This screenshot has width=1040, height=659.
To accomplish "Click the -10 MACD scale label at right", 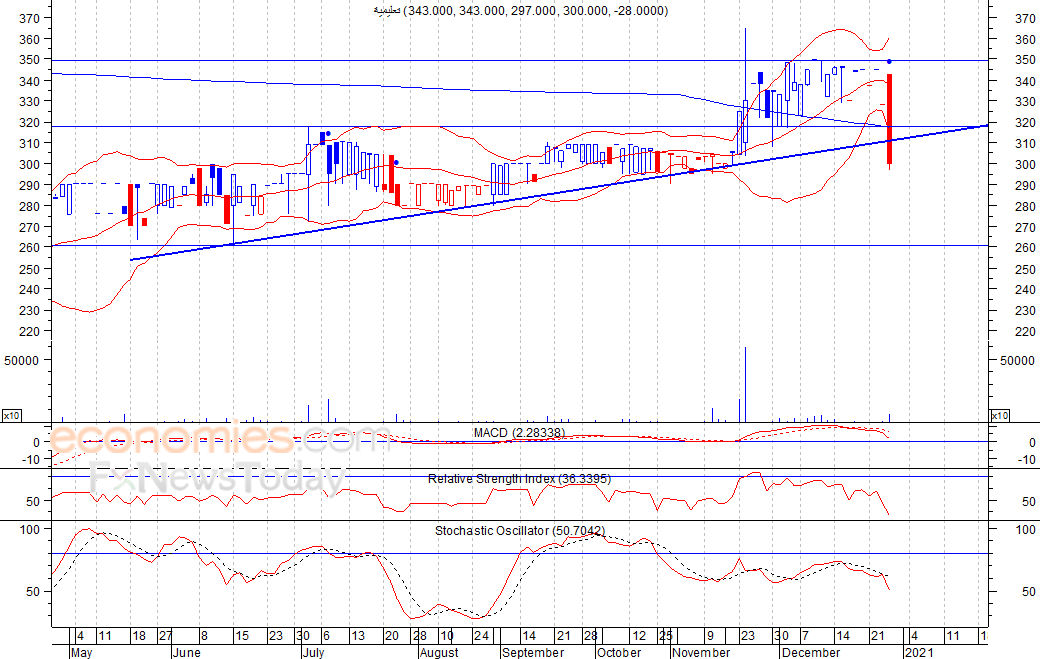I will [x=1026, y=459].
